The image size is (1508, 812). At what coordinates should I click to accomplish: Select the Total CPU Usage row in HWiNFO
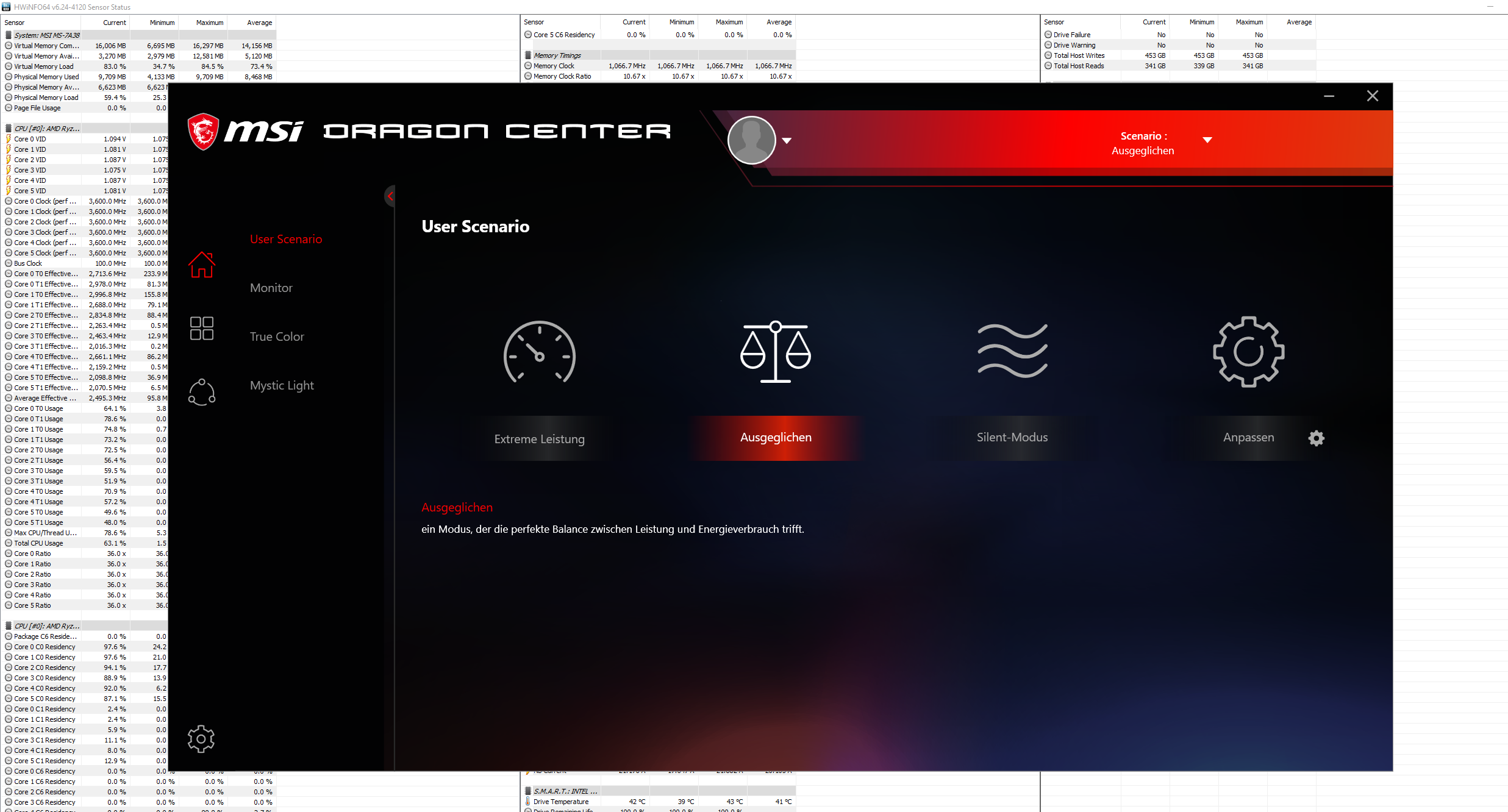pos(85,543)
